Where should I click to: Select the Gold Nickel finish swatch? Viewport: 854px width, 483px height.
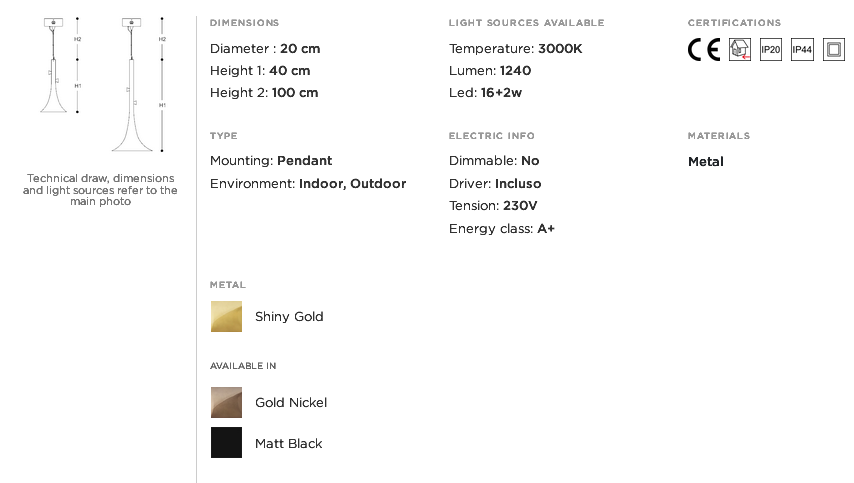coord(227,402)
